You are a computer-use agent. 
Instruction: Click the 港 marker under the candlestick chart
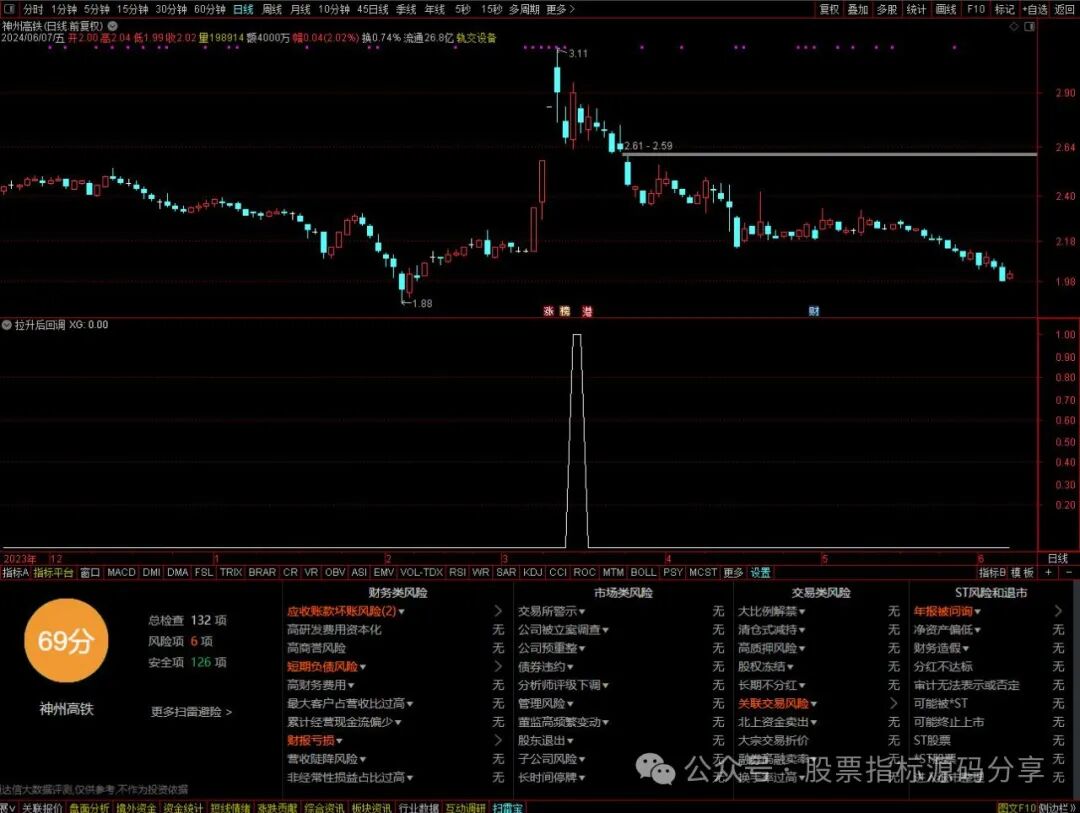587,311
